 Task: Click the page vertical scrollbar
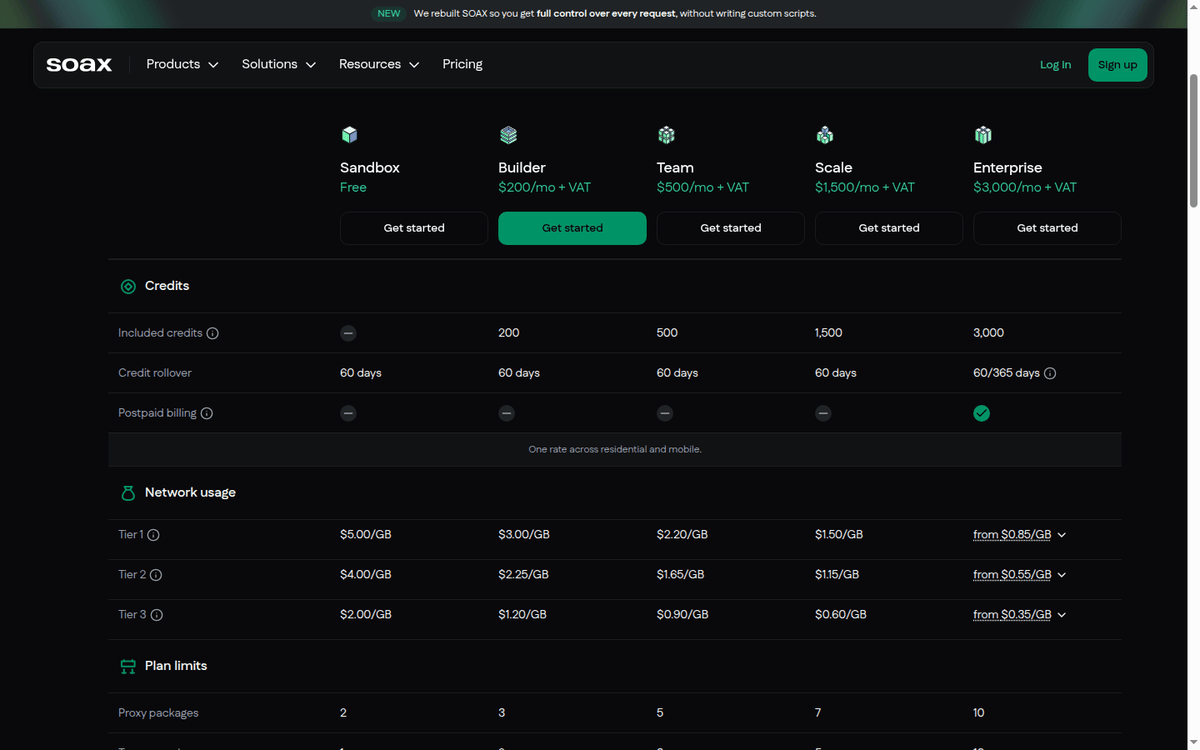[1192, 140]
